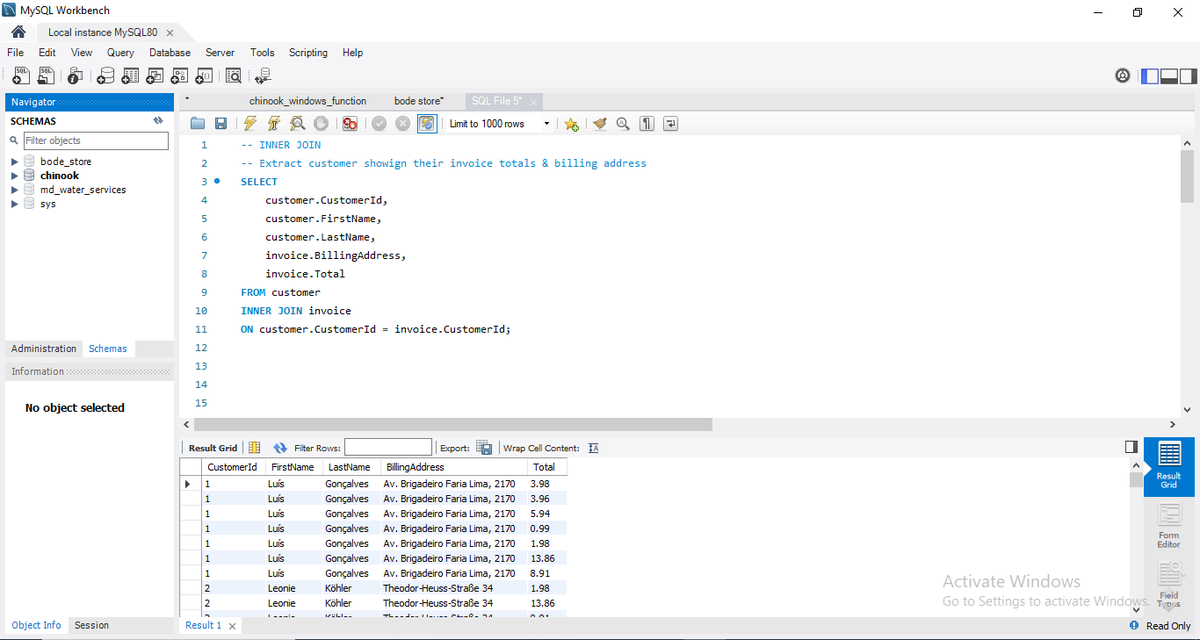Expand the md_water_services schema
The image size is (1200, 640).
(14, 189)
